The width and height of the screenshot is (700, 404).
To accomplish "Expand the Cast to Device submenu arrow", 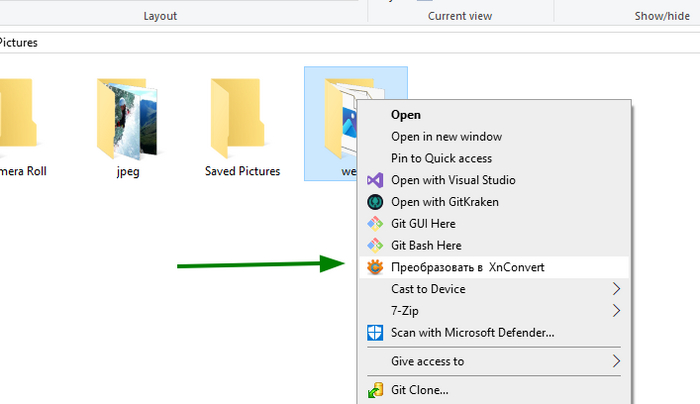I will [616, 289].
